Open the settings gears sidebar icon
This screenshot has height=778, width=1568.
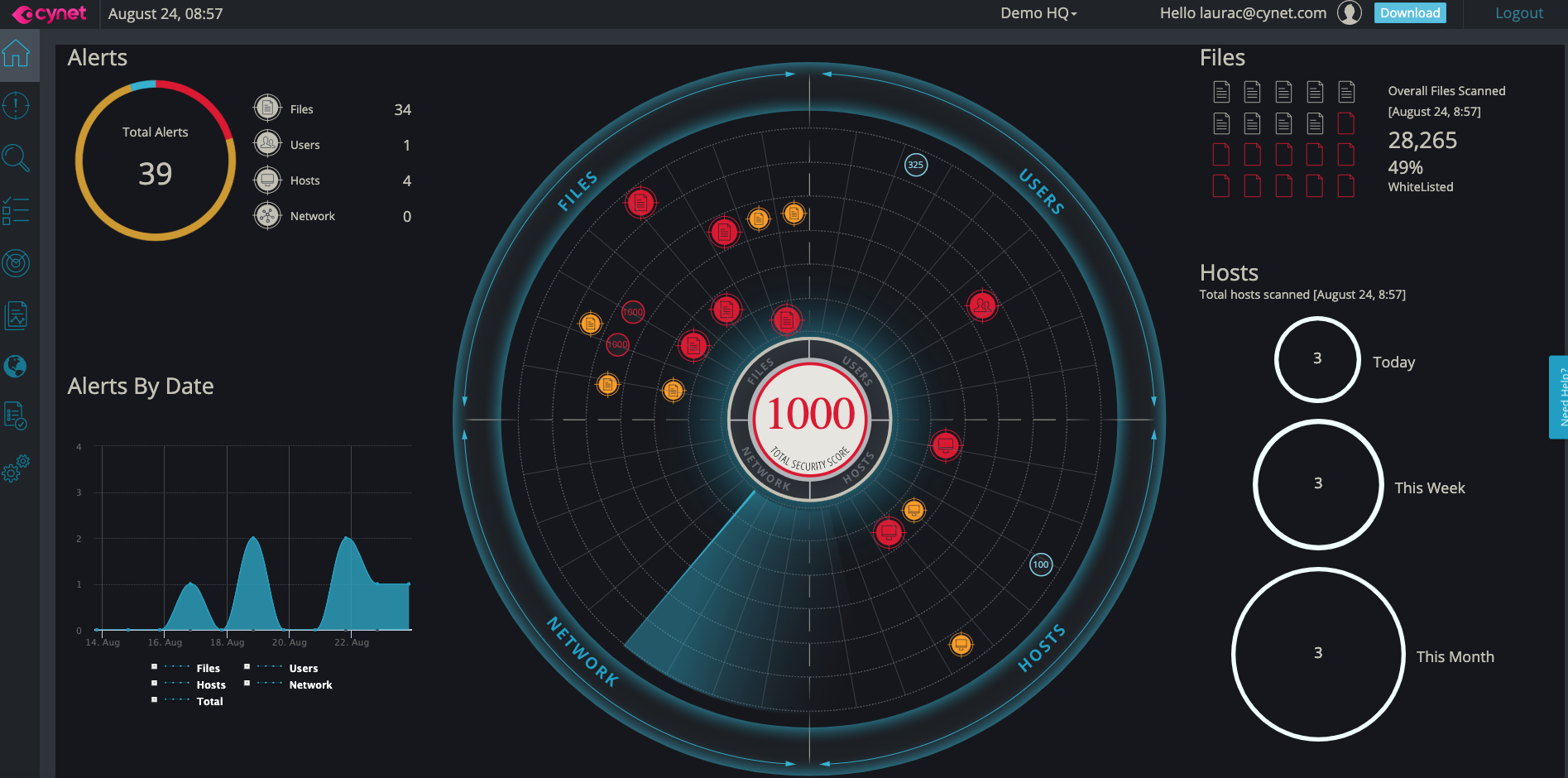tap(16, 468)
